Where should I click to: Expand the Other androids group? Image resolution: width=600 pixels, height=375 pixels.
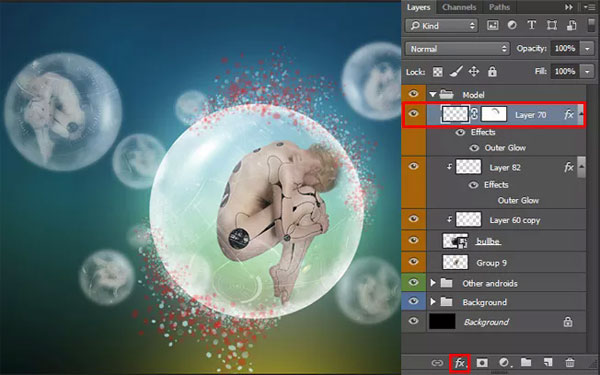point(433,283)
